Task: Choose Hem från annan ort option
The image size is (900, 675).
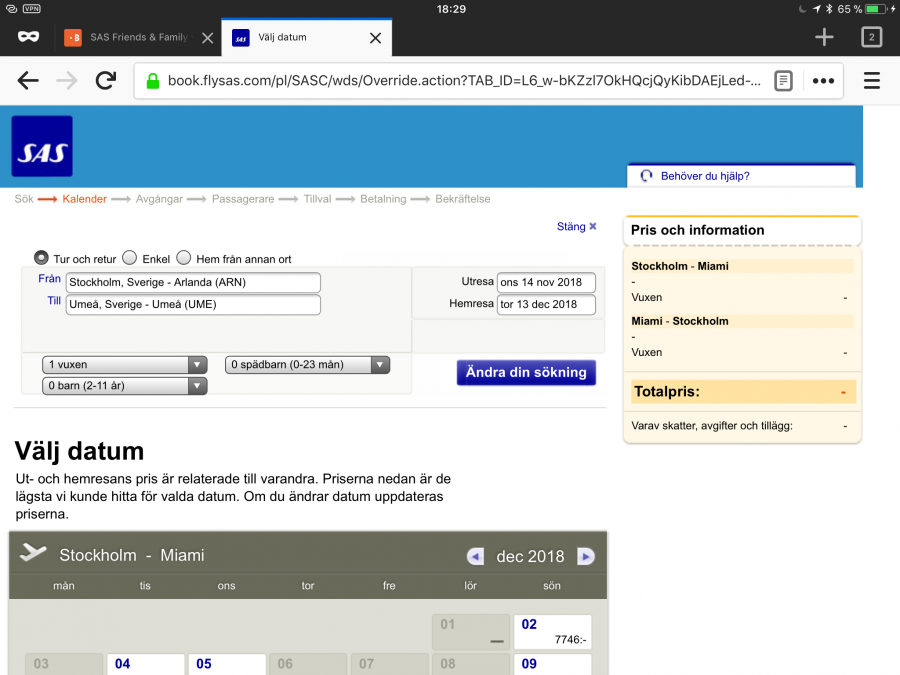Action: pyautogui.click(x=184, y=258)
